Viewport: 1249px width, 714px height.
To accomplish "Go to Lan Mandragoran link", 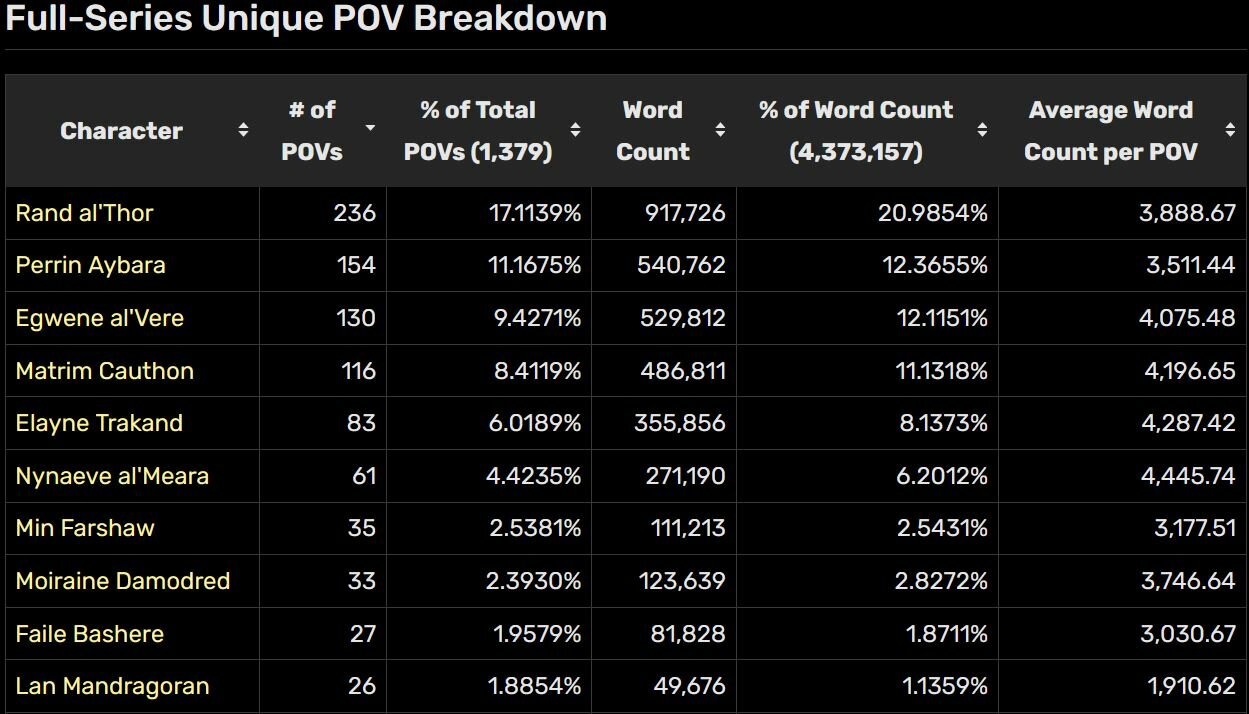I will pyautogui.click(x=112, y=686).
